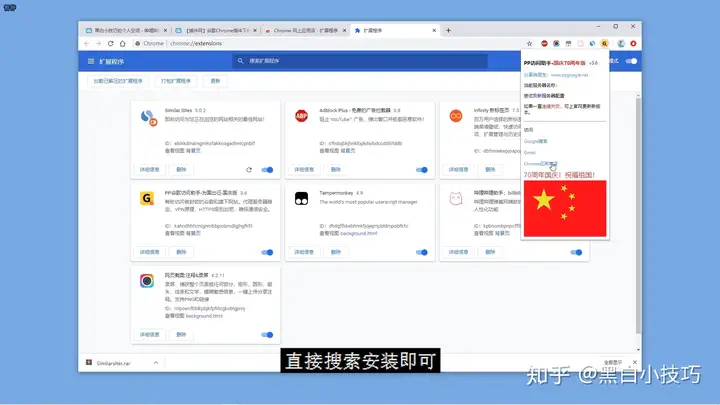Remove the PP access helper extension
This screenshot has width=720, height=405.
(x=181, y=252)
